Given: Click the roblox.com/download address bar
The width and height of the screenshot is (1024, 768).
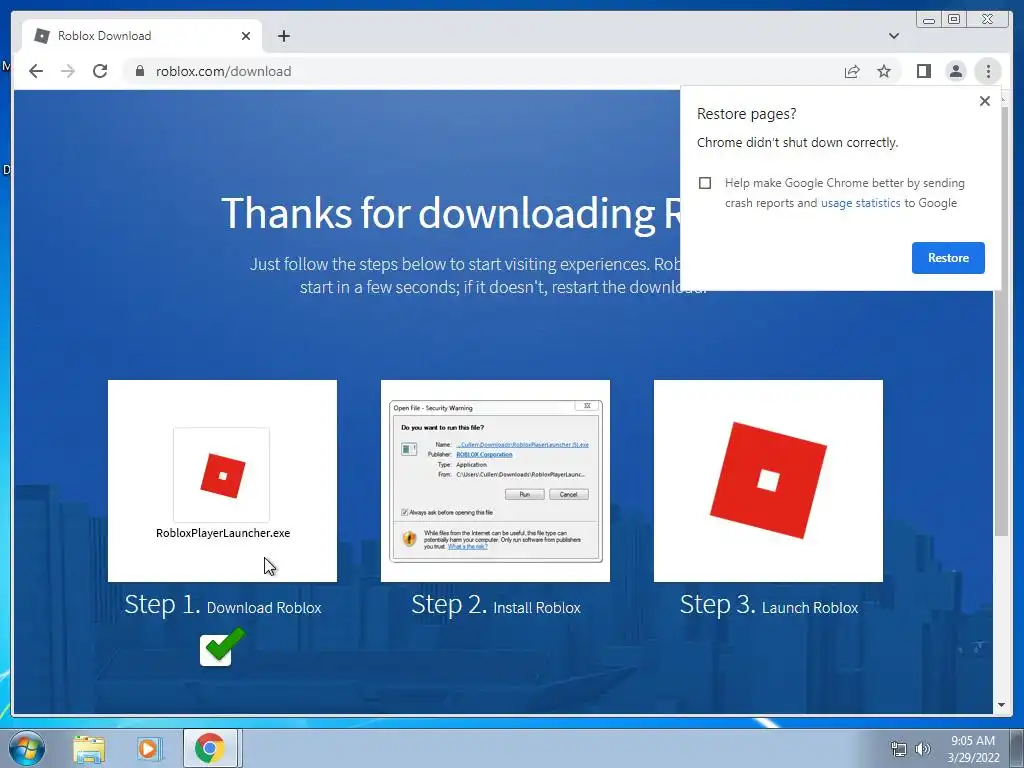Looking at the screenshot, I should (x=483, y=71).
